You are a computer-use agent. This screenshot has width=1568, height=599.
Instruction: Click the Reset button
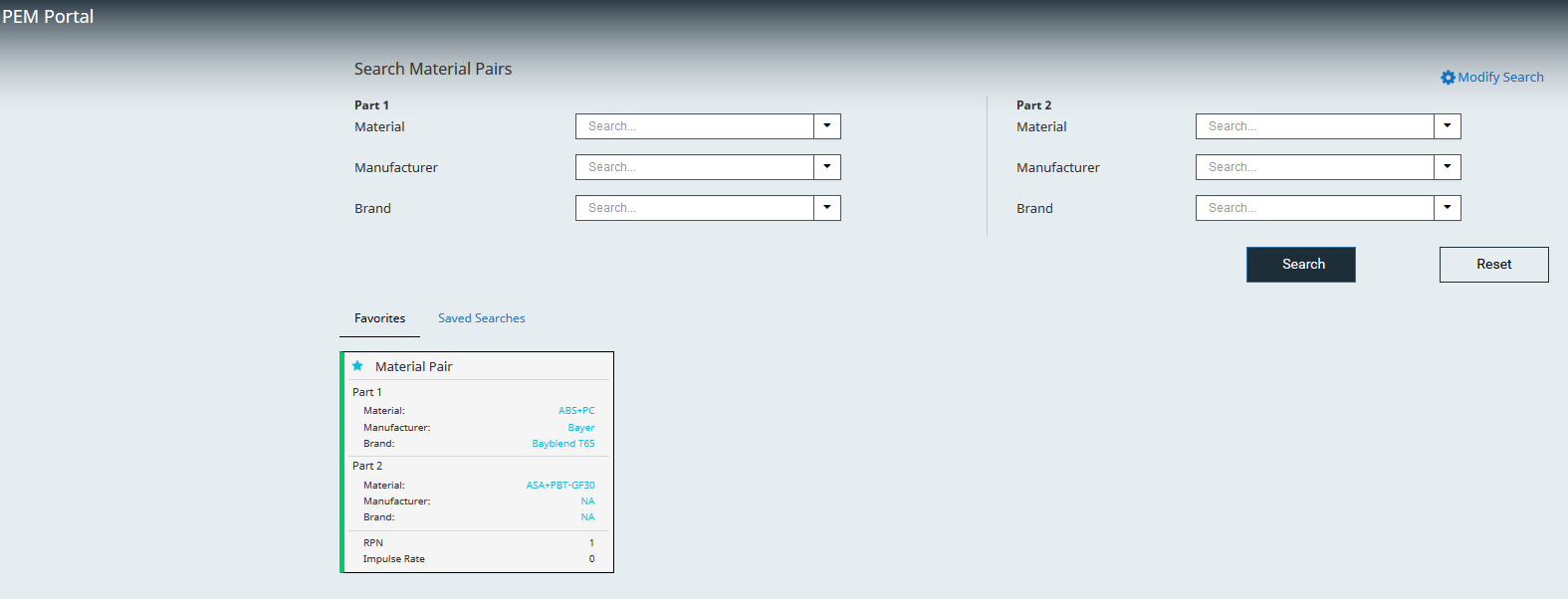coord(1494,265)
